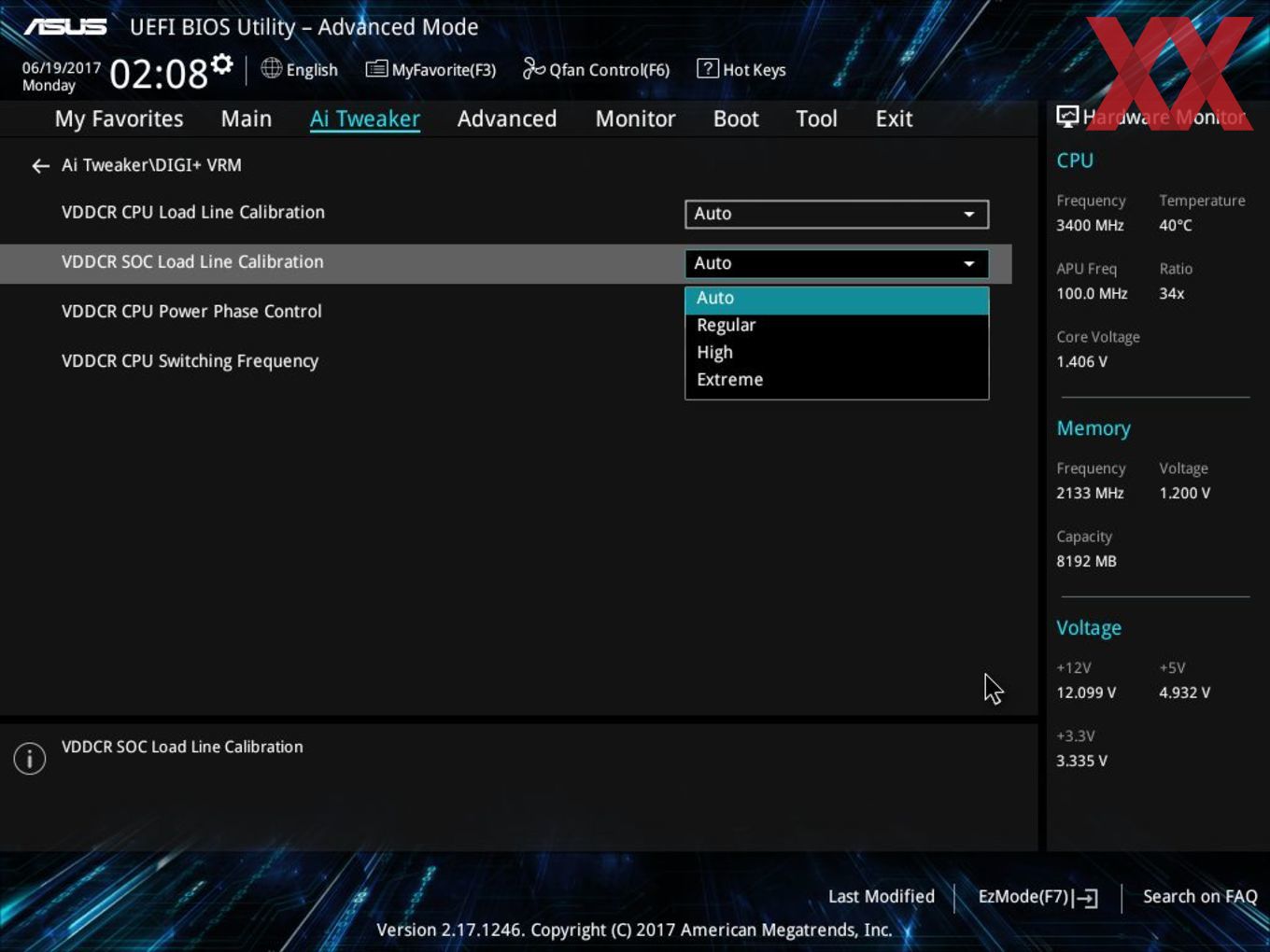Click the 8192 MB capacity value

[x=1086, y=561]
